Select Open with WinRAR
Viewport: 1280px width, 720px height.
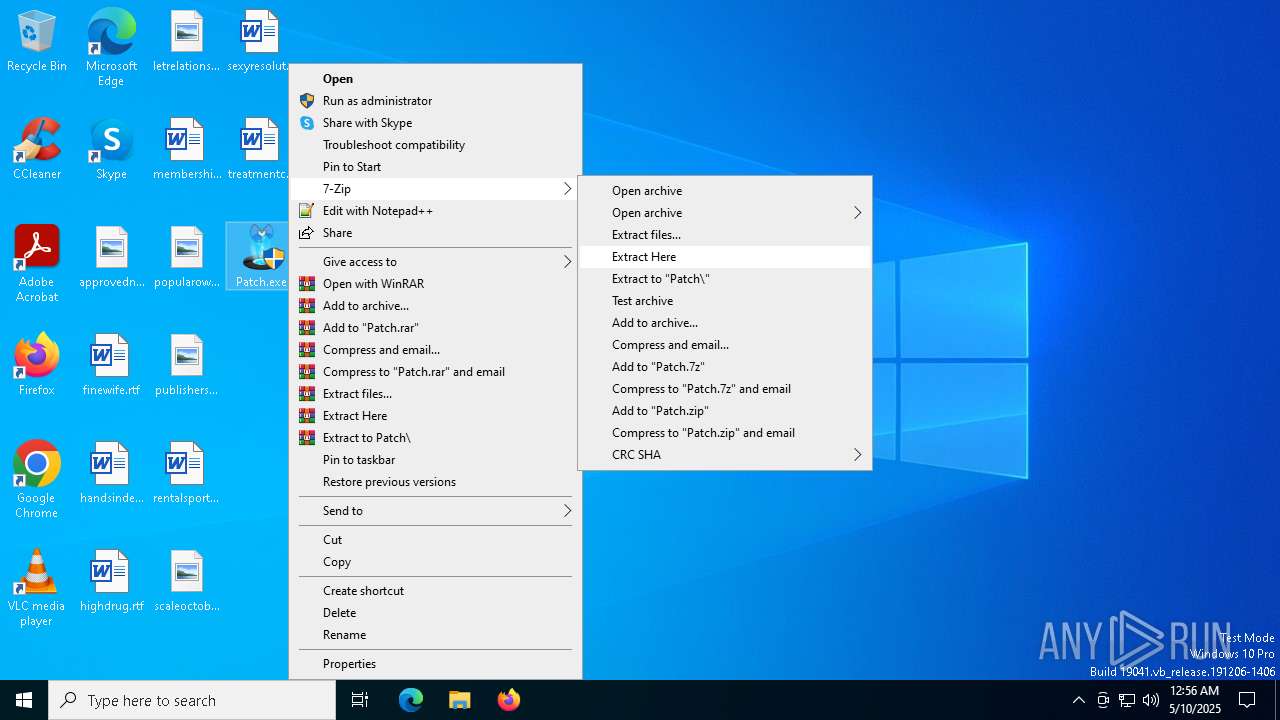pyautogui.click(x=435, y=284)
